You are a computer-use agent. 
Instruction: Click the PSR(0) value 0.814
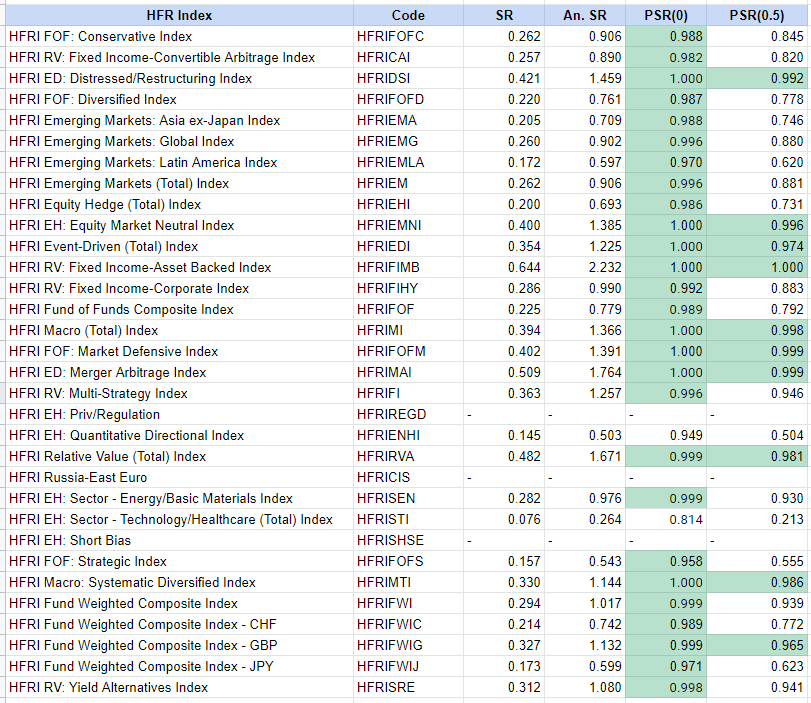666,520
